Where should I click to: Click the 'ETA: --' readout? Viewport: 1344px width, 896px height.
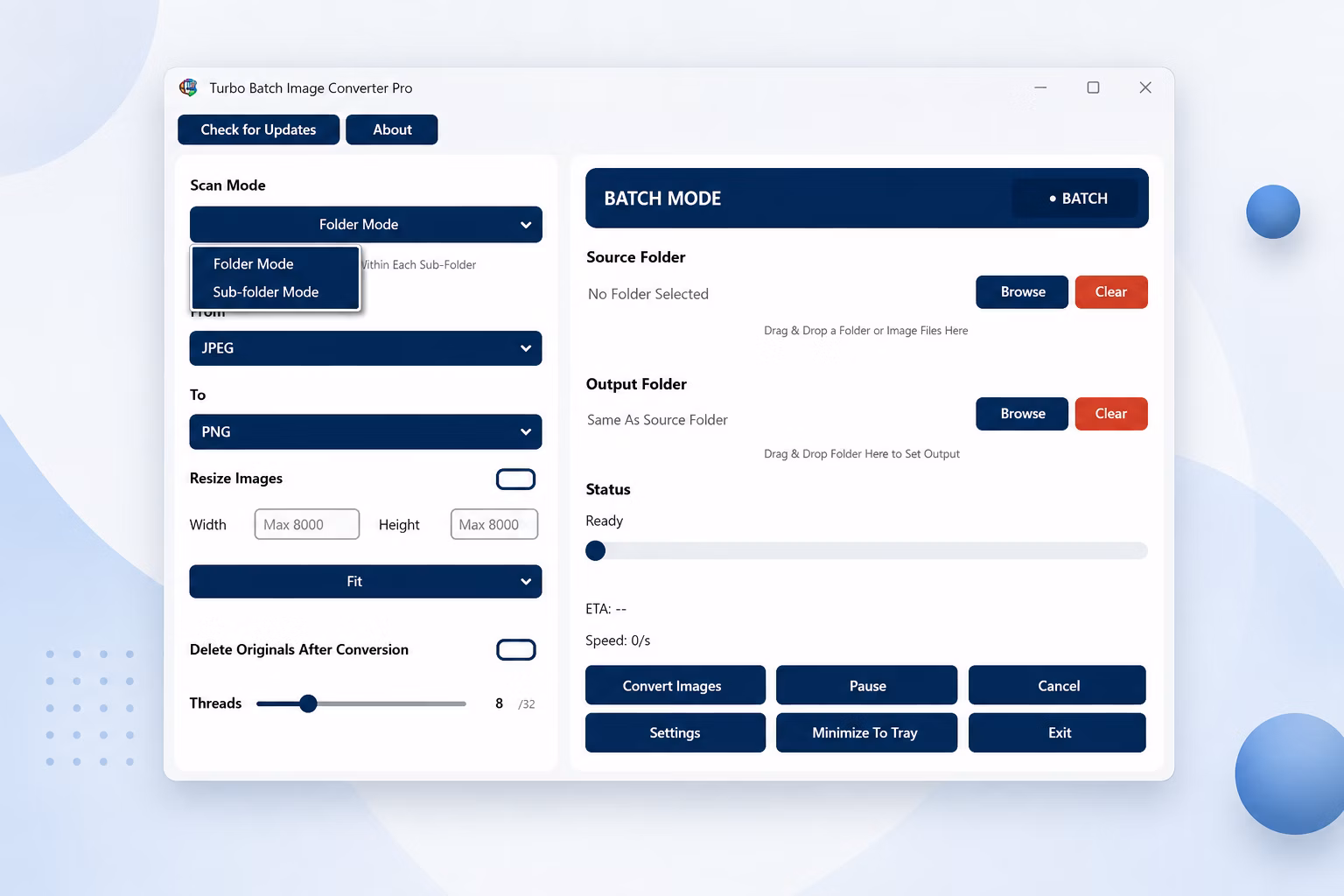click(x=606, y=609)
